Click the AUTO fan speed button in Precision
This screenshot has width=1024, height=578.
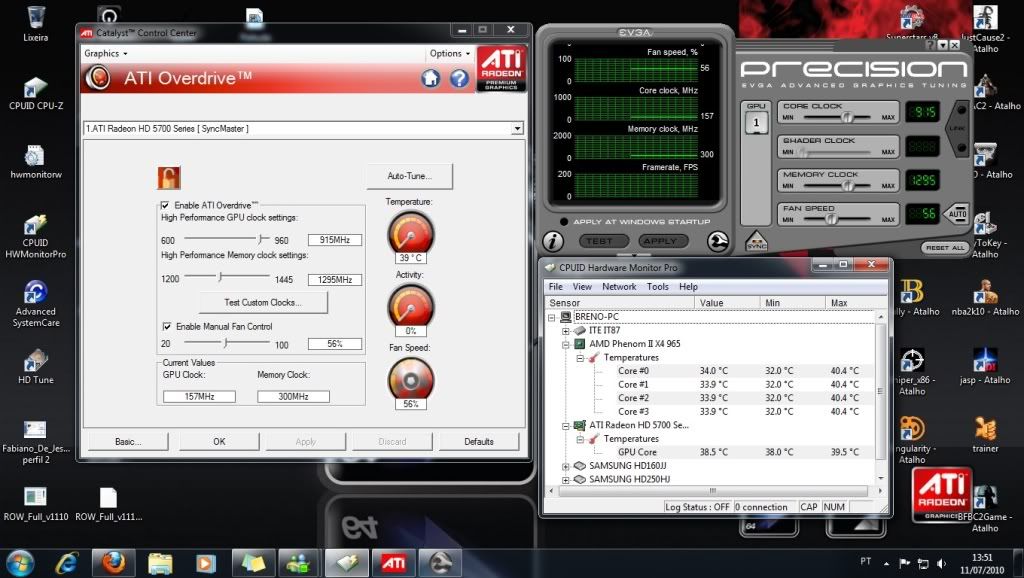(957, 214)
